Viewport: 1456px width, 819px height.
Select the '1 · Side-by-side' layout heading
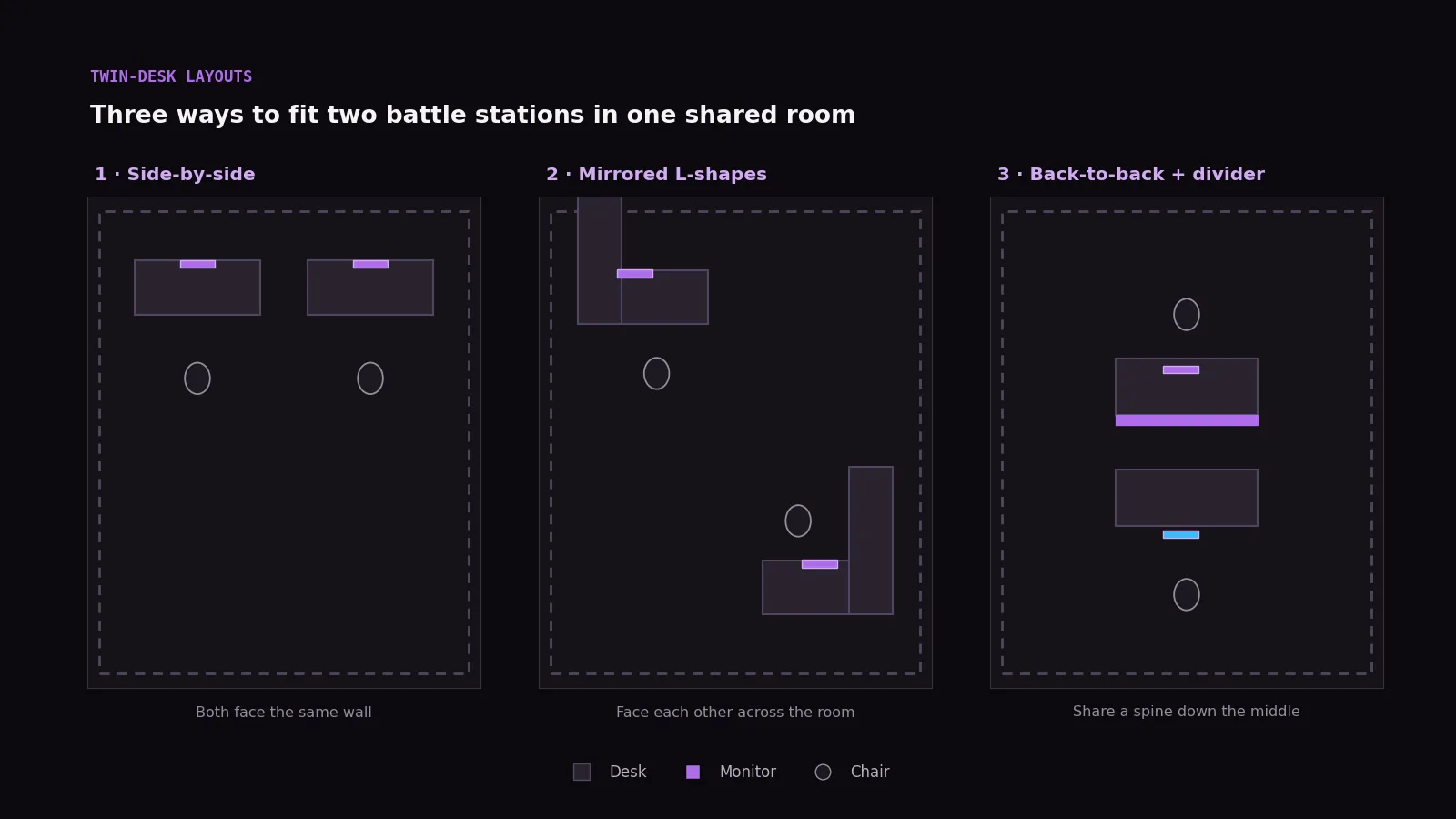(x=175, y=174)
